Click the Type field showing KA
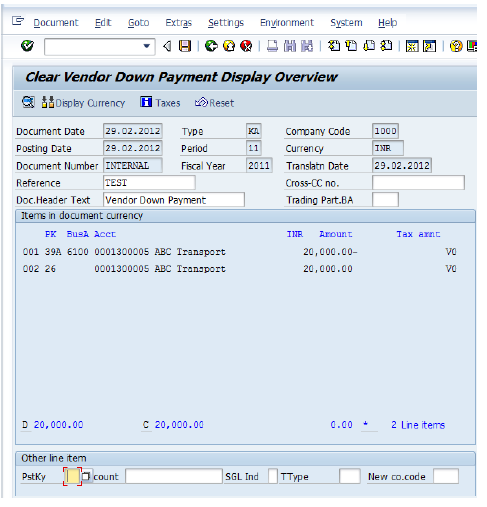The image size is (487, 507). point(253,131)
